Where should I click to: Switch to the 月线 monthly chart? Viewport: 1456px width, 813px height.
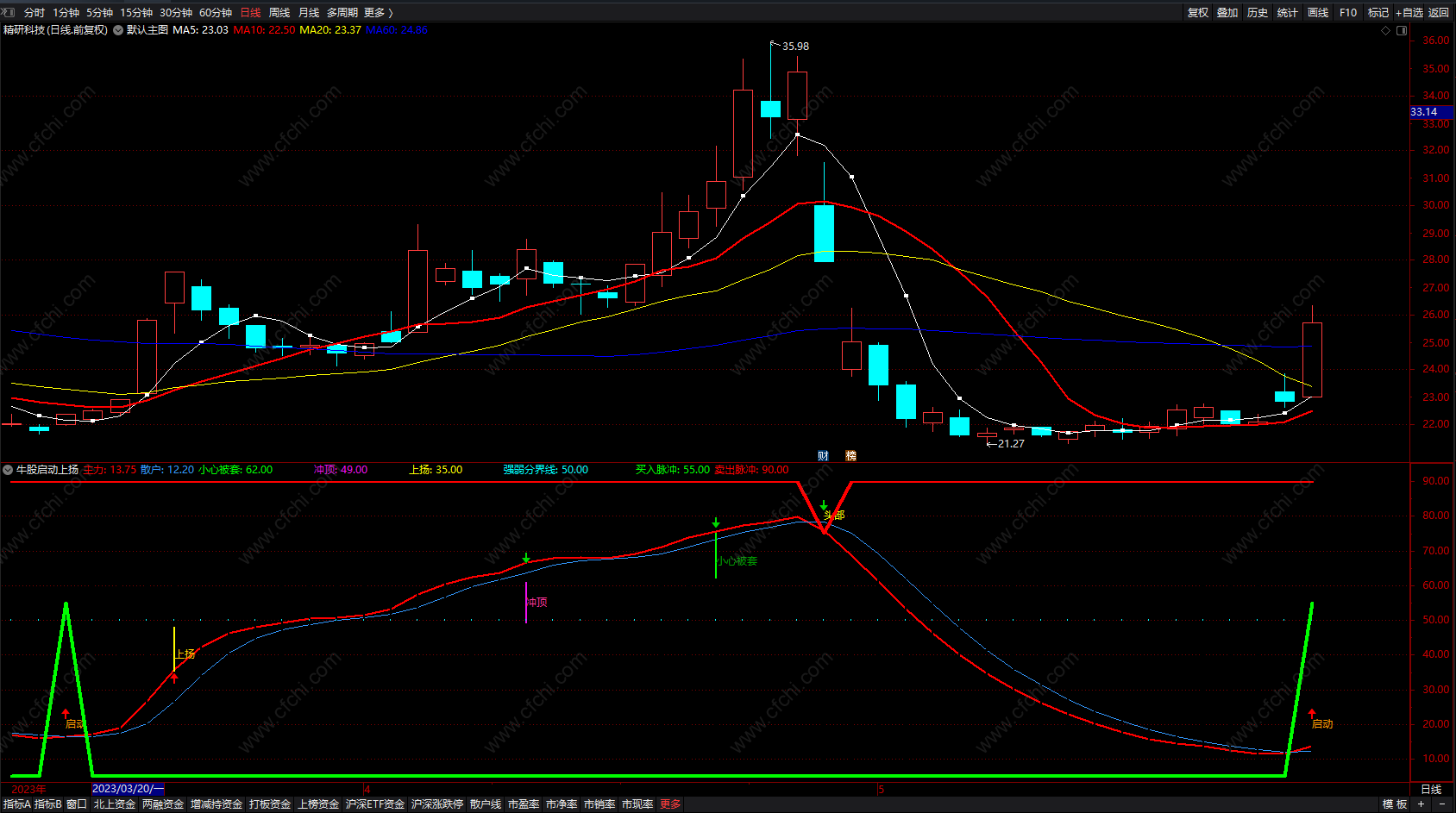coord(309,13)
